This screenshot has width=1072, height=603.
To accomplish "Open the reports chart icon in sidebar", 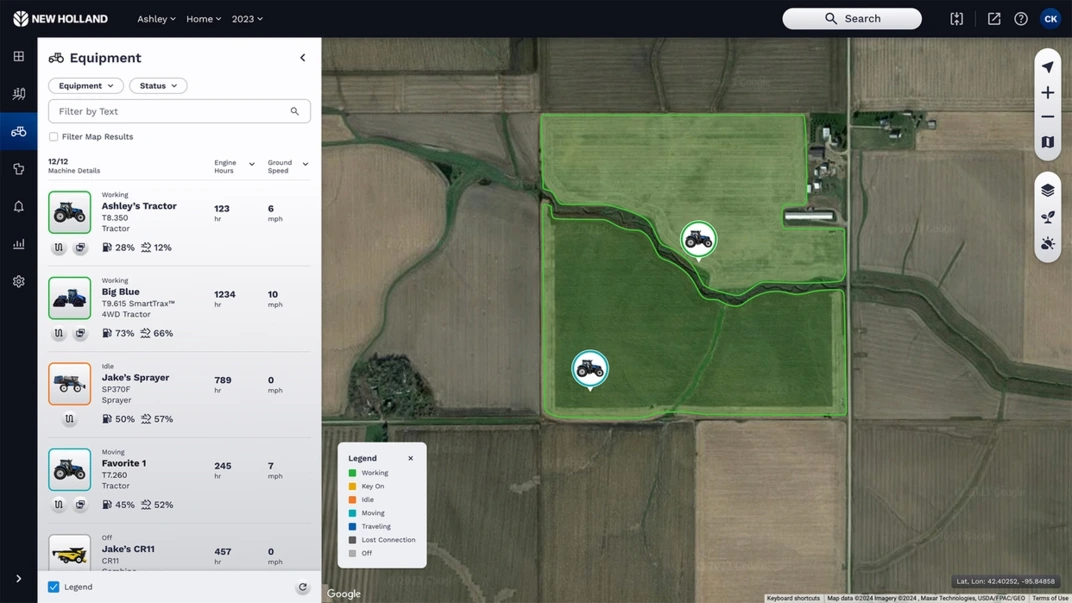I will (17, 243).
